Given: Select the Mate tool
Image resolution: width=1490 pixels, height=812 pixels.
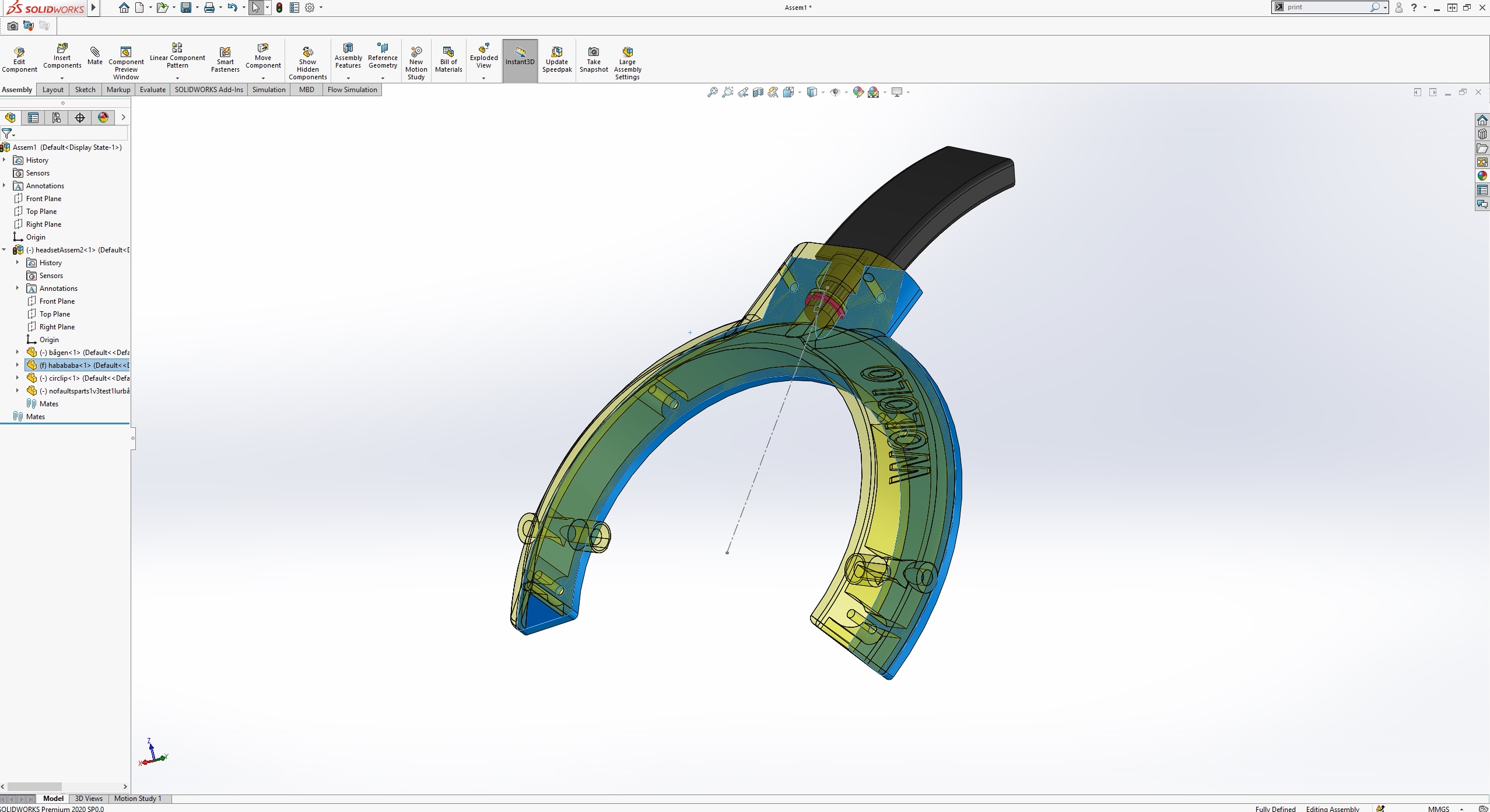Looking at the screenshot, I should [95, 56].
